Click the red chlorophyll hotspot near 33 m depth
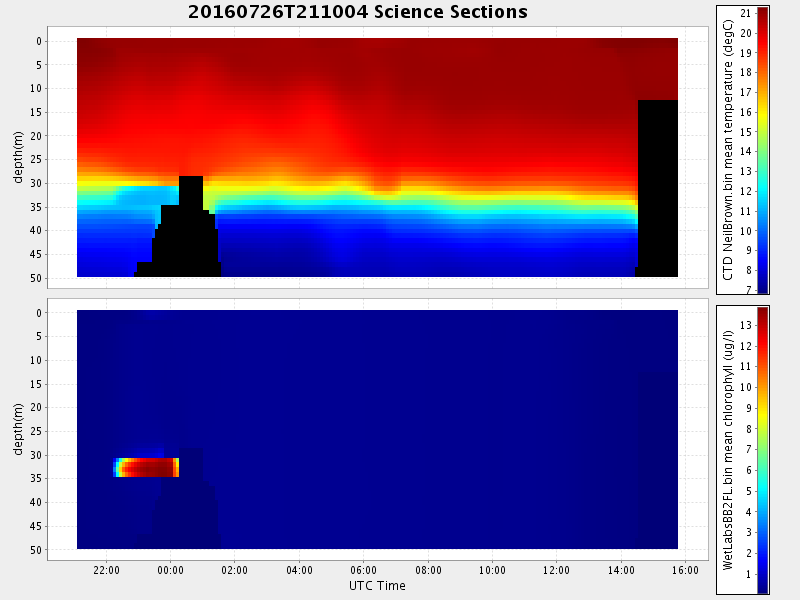 148,467
